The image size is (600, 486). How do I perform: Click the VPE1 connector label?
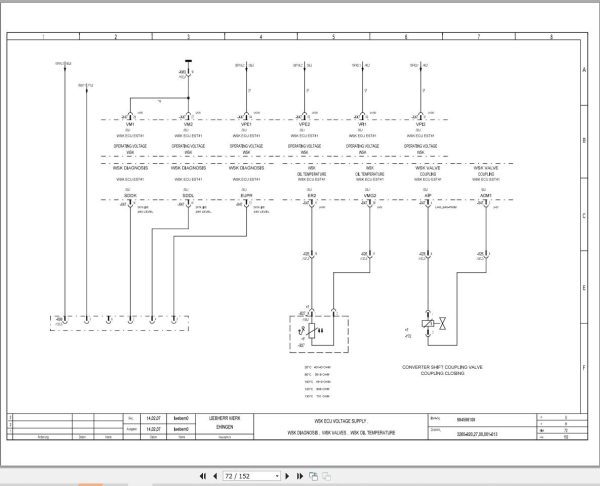pyautogui.click(x=246, y=124)
